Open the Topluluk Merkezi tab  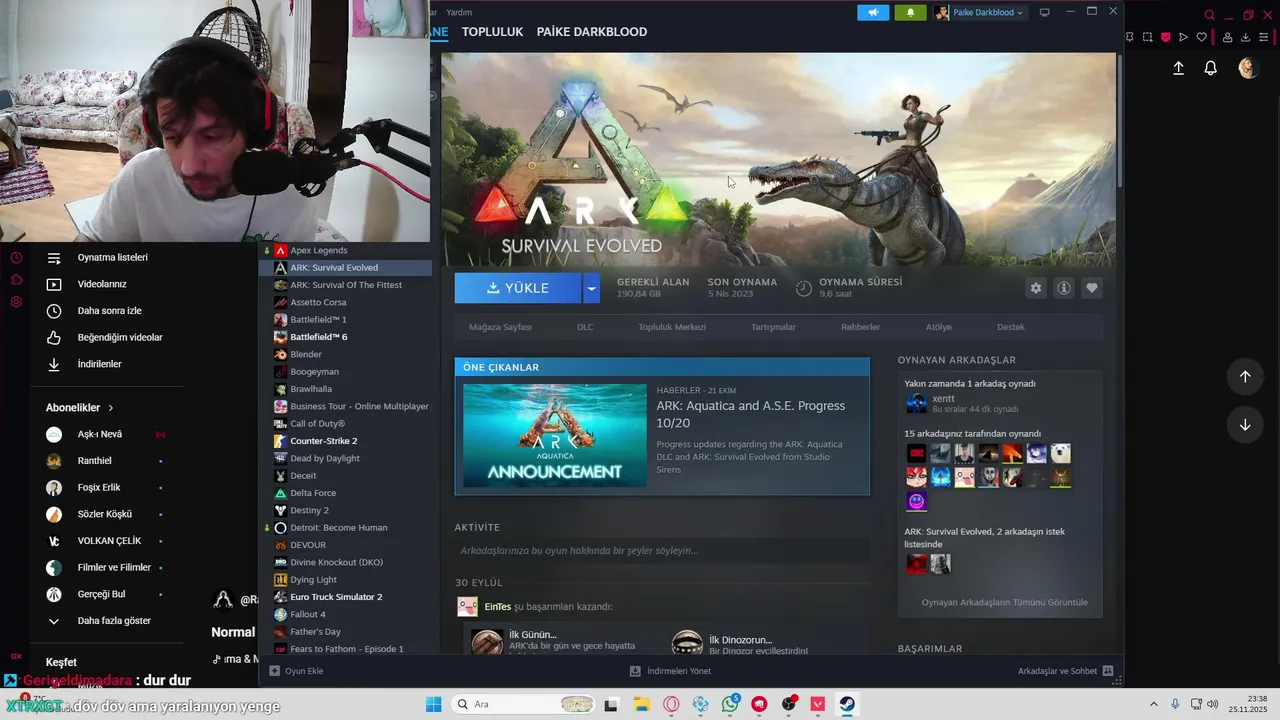(x=672, y=327)
